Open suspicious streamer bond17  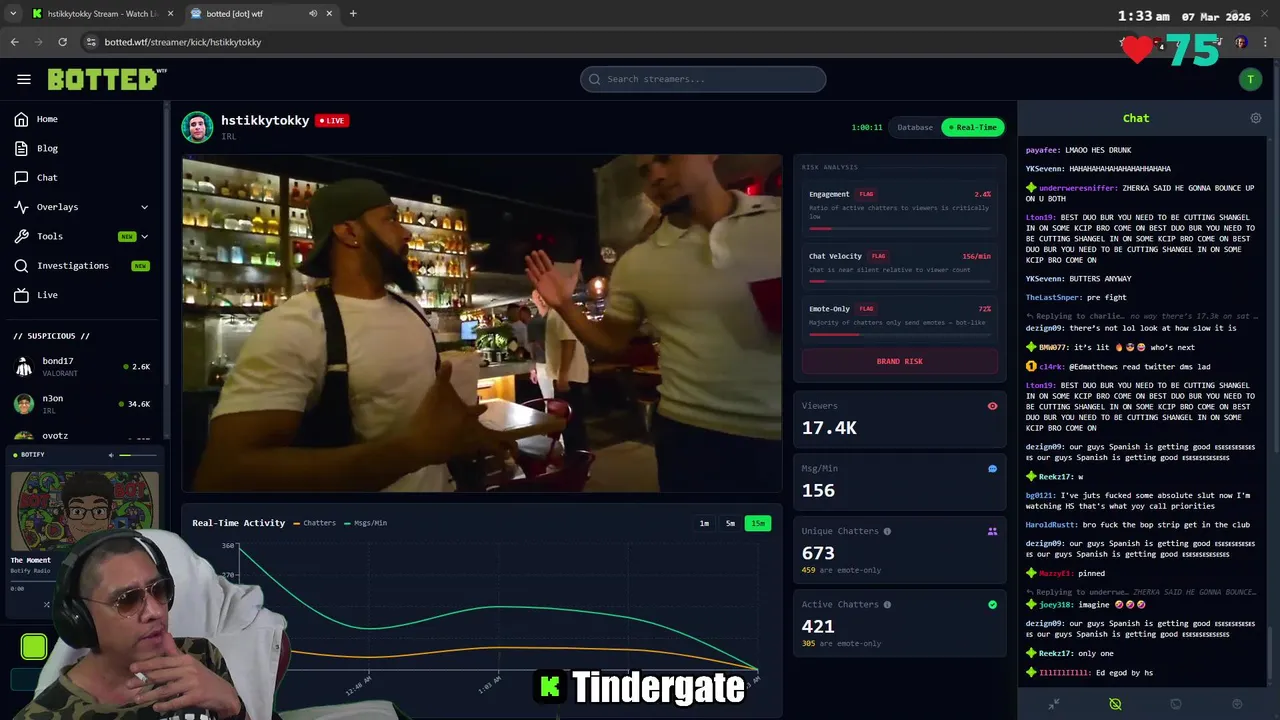click(84, 366)
